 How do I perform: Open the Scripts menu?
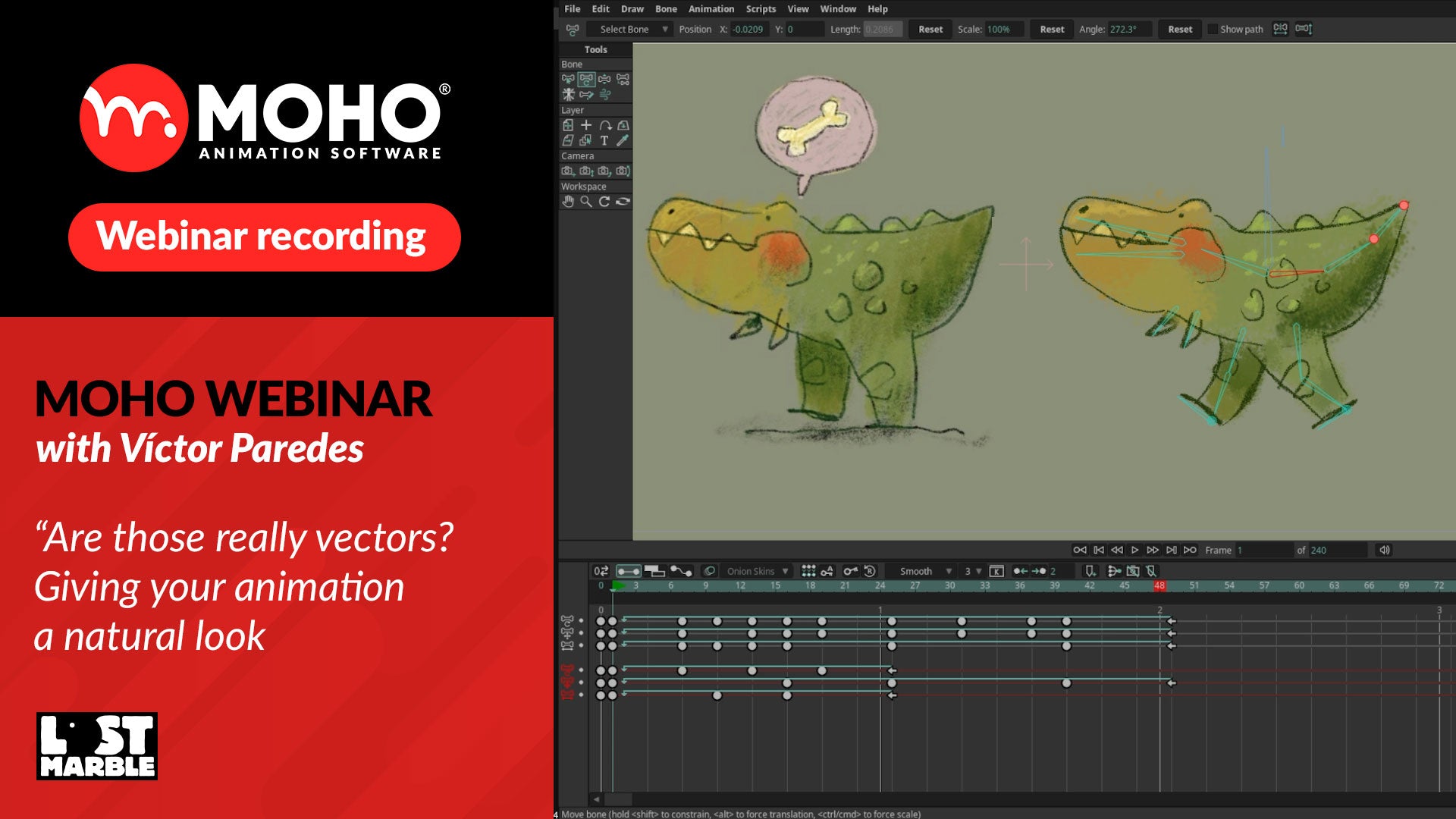coord(761,9)
